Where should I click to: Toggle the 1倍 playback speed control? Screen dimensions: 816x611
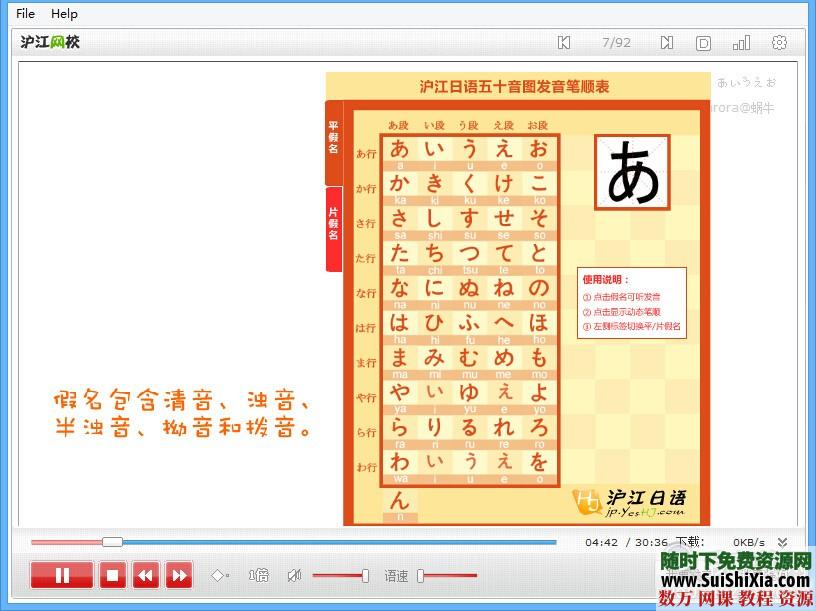tap(258, 575)
